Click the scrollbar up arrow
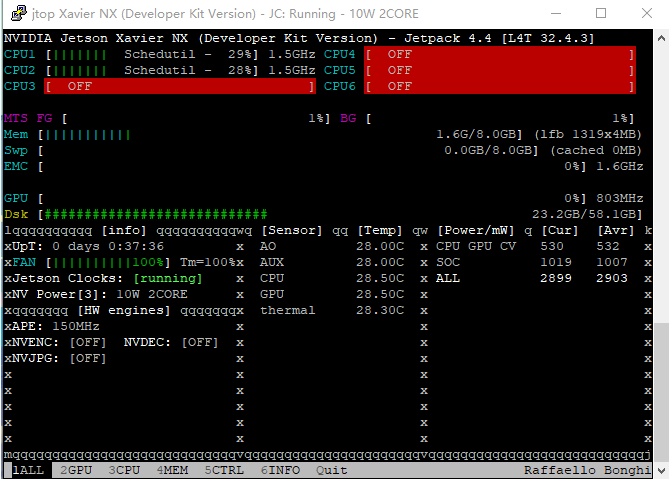The width and height of the screenshot is (669, 479). click(x=661, y=38)
